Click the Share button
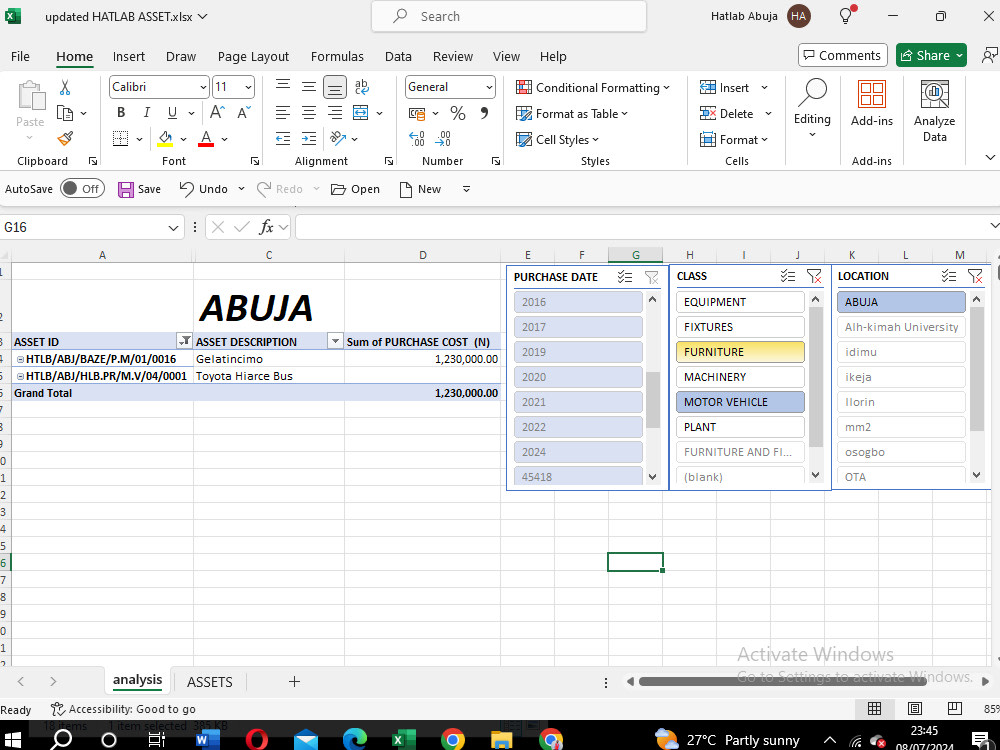This screenshot has width=1000, height=750. [x=930, y=55]
